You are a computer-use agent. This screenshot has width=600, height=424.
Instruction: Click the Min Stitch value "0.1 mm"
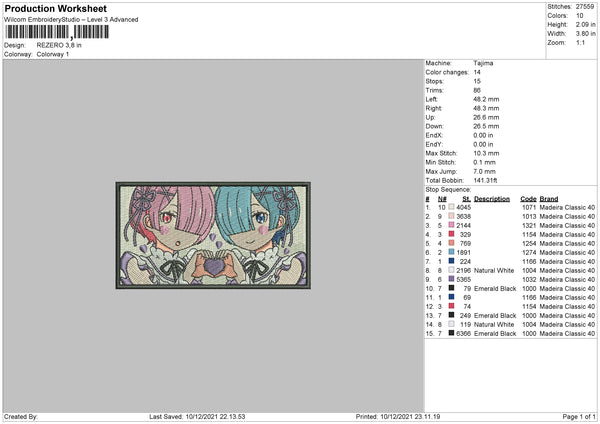coord(484,163)
